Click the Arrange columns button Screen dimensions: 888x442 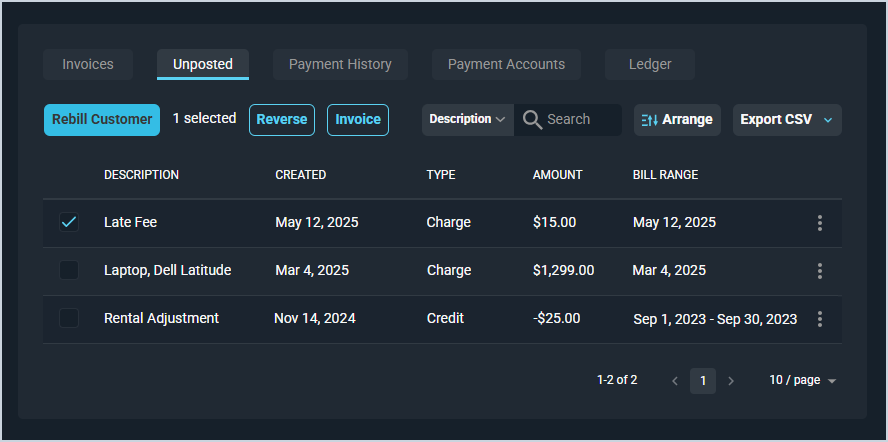677,120
